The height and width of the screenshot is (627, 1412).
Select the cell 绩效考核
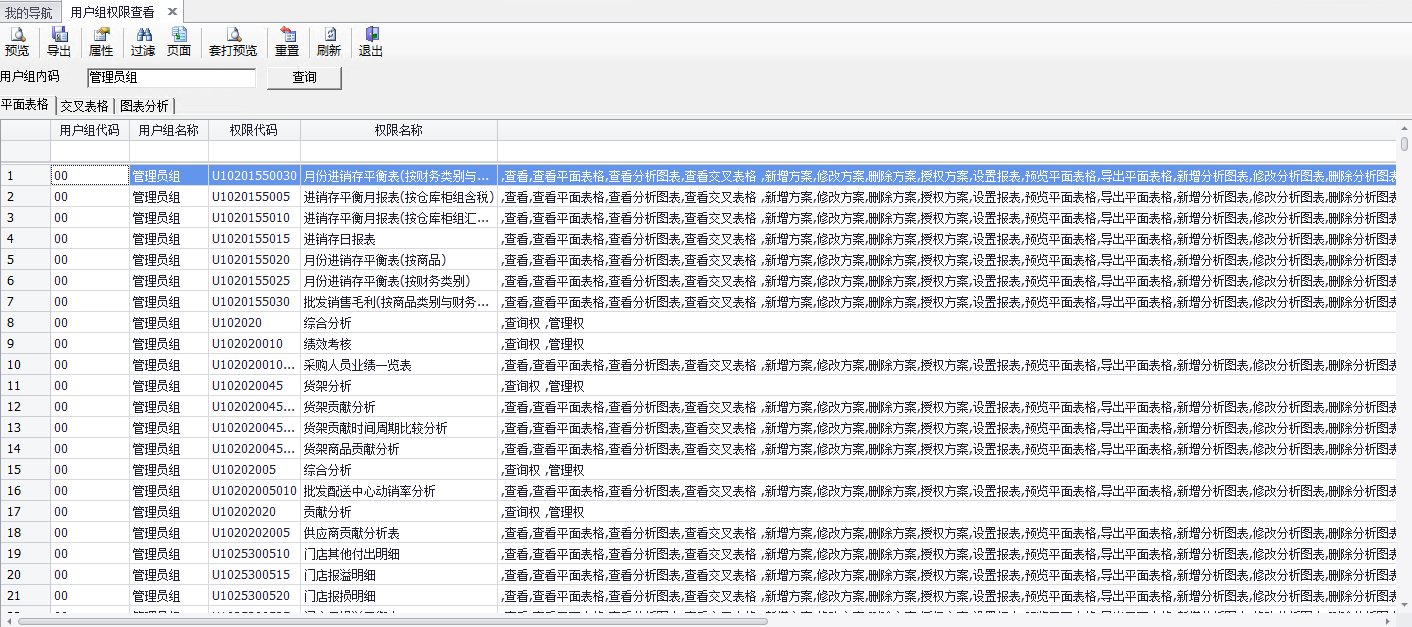pyautogui.click(x=399, y=344)
